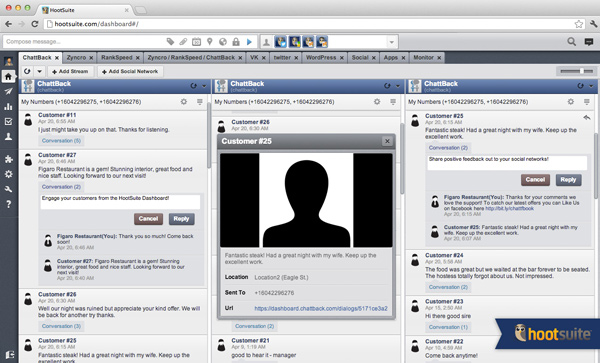
Task: Click the browser bookmark star
Action: [x=579, y=24]
